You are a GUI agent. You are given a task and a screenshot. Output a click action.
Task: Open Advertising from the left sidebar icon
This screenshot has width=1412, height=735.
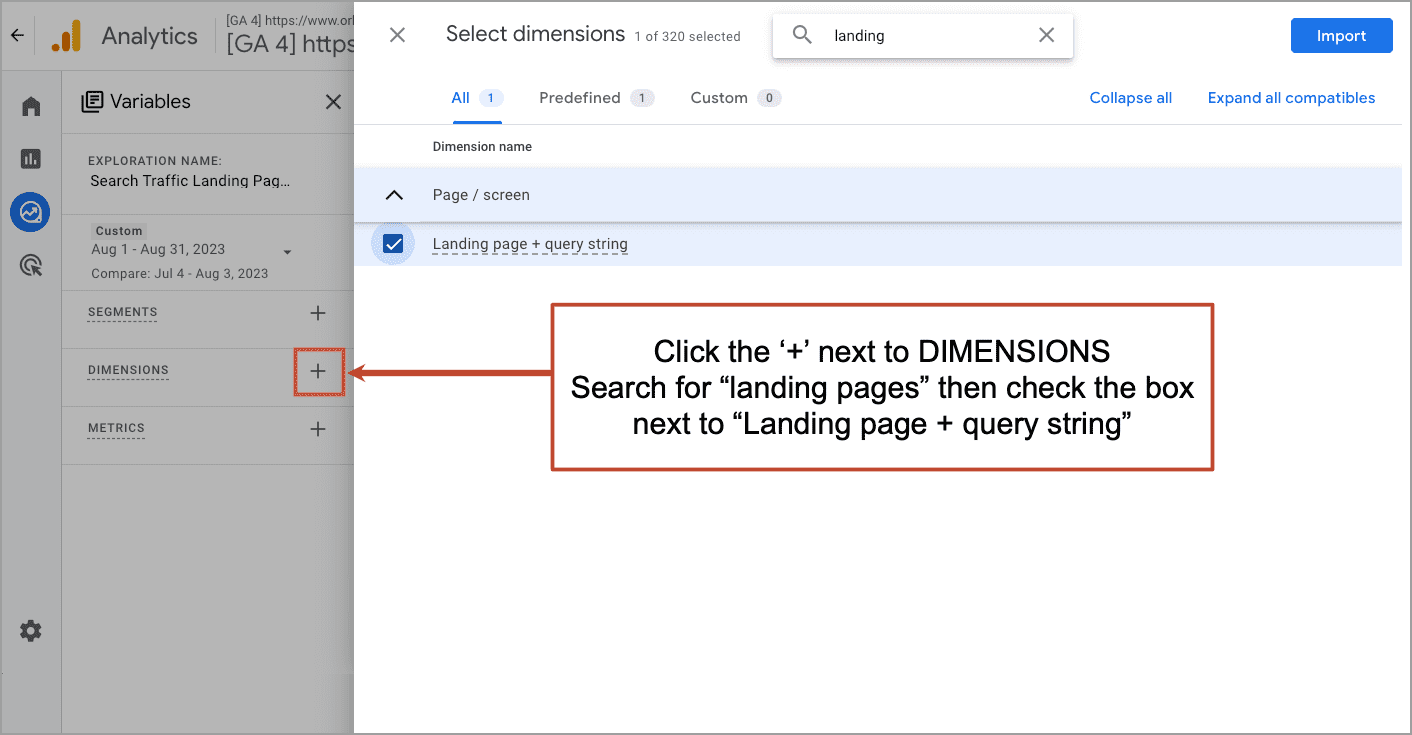click(30, 265)
